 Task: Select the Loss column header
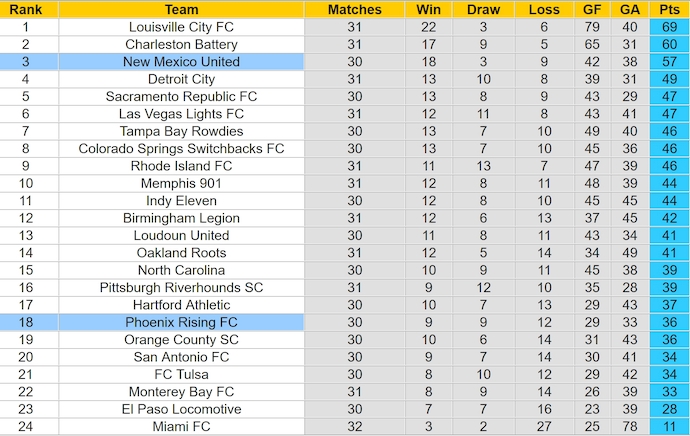point(543,9)
